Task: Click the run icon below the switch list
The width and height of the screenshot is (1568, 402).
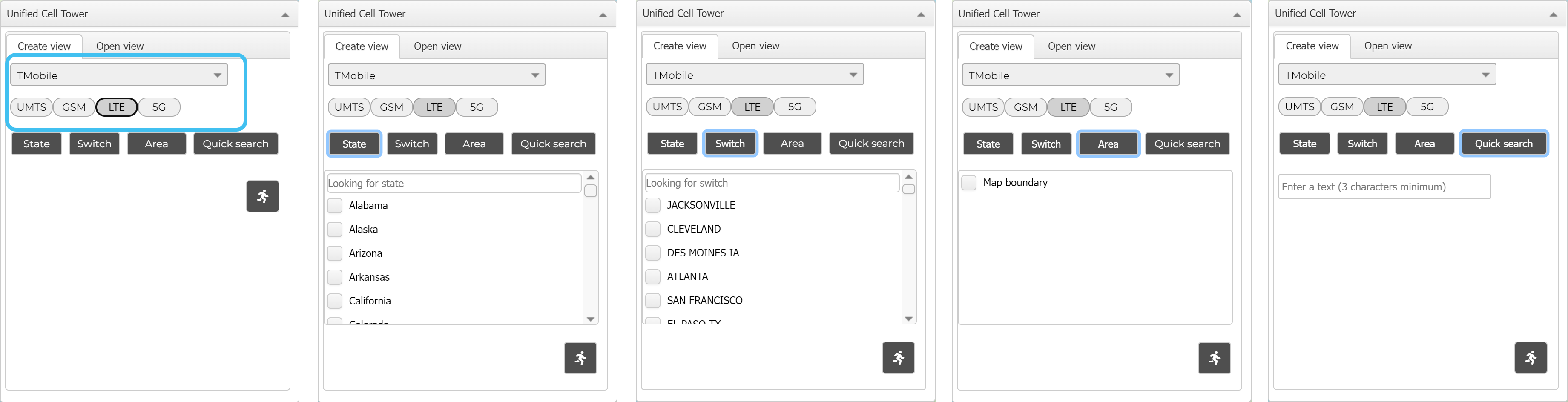Action: (x=899, y=358)
